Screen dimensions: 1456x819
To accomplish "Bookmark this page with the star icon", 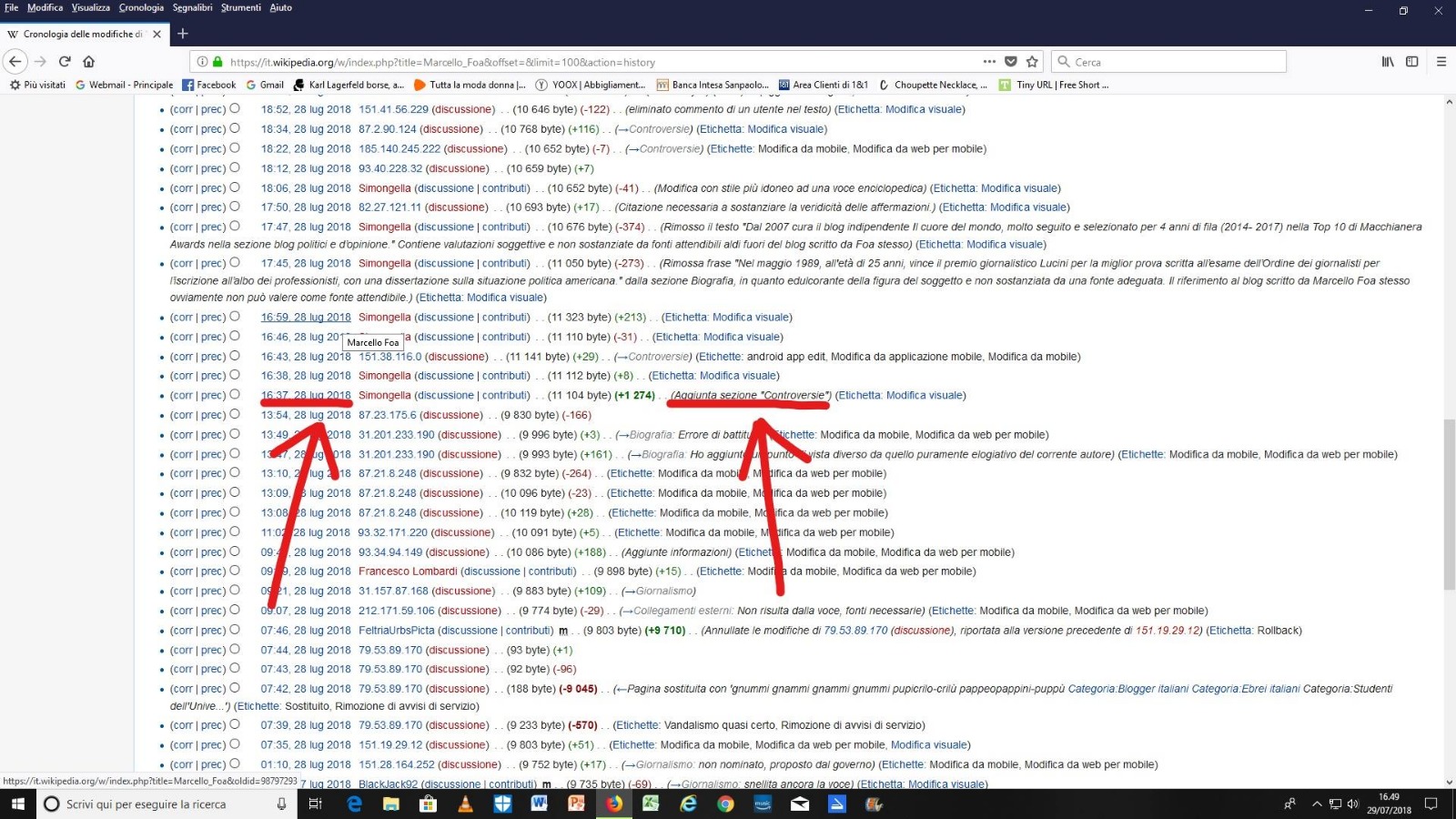I will click(x=1032, y=62).
